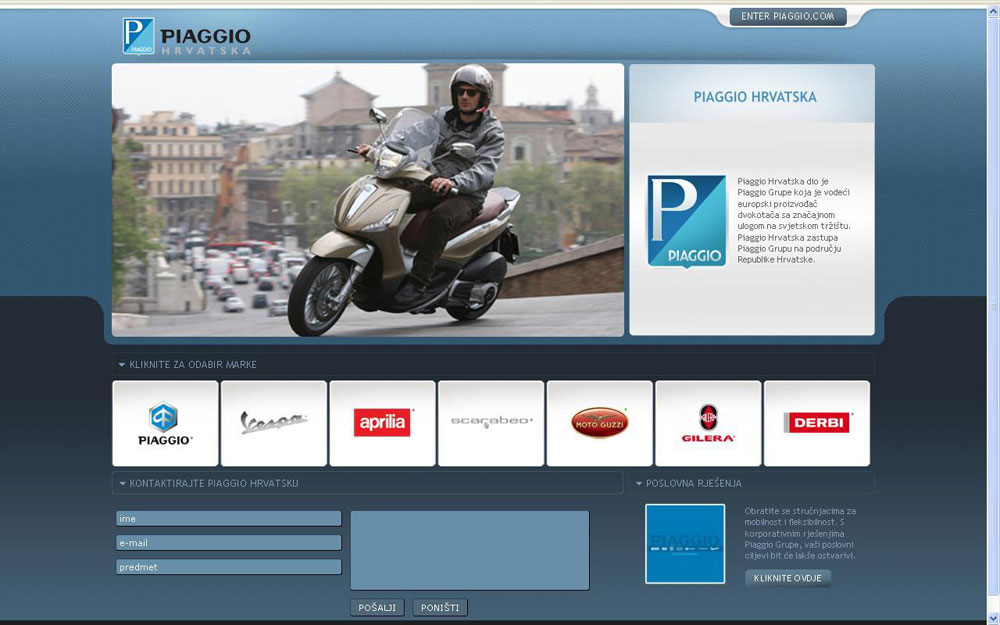
Task: Click the Obratite se stručnjacima paragraph
Action: (x=800, y=533)
